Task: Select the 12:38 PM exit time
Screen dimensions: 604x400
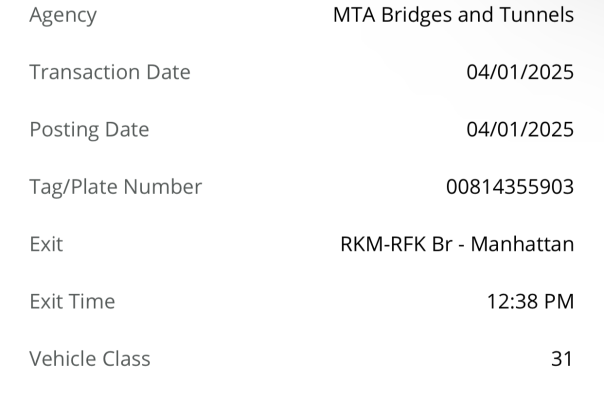Action: click(530, 301)
